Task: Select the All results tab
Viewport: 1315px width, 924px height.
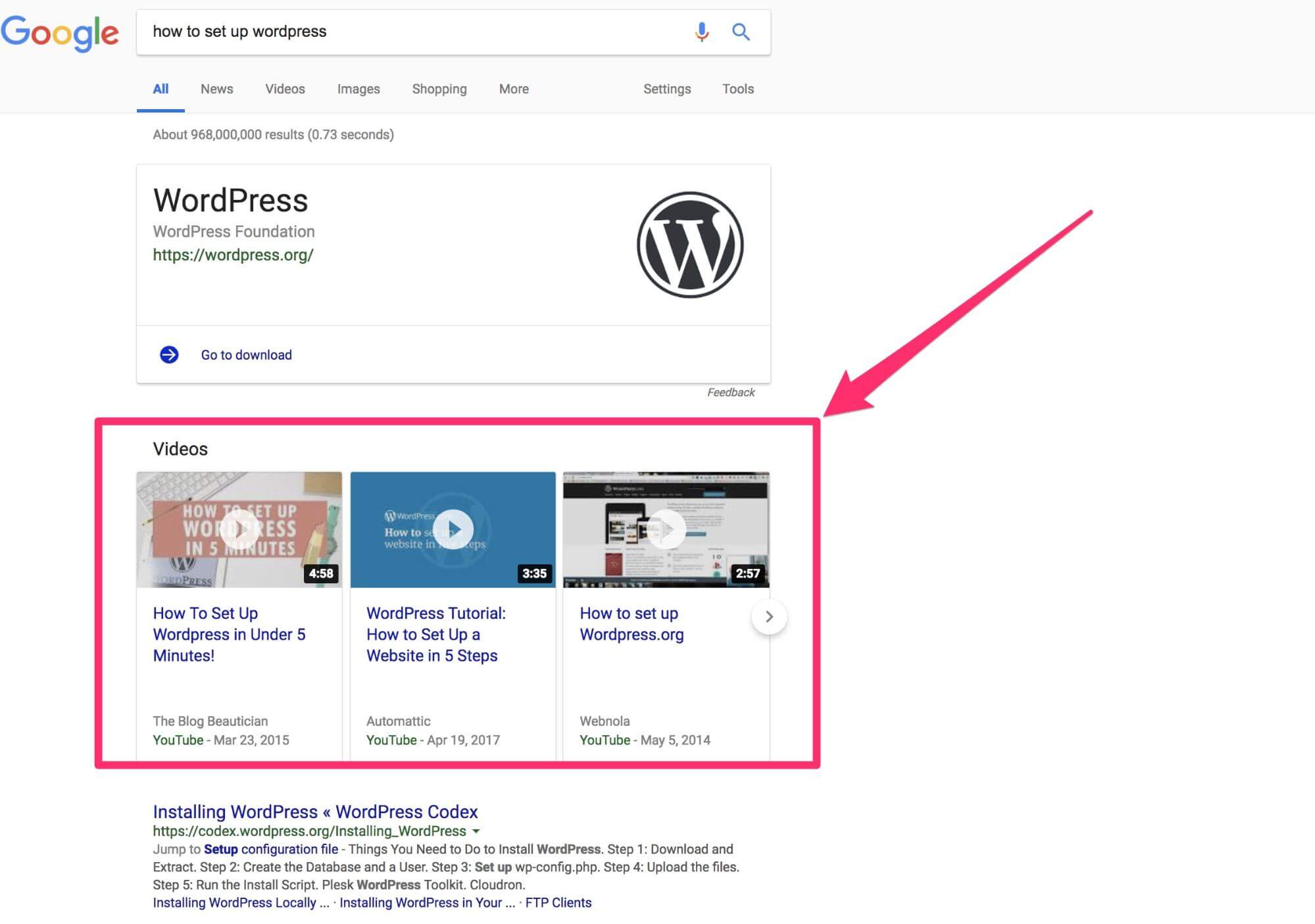Action: [x=161, y=89]
